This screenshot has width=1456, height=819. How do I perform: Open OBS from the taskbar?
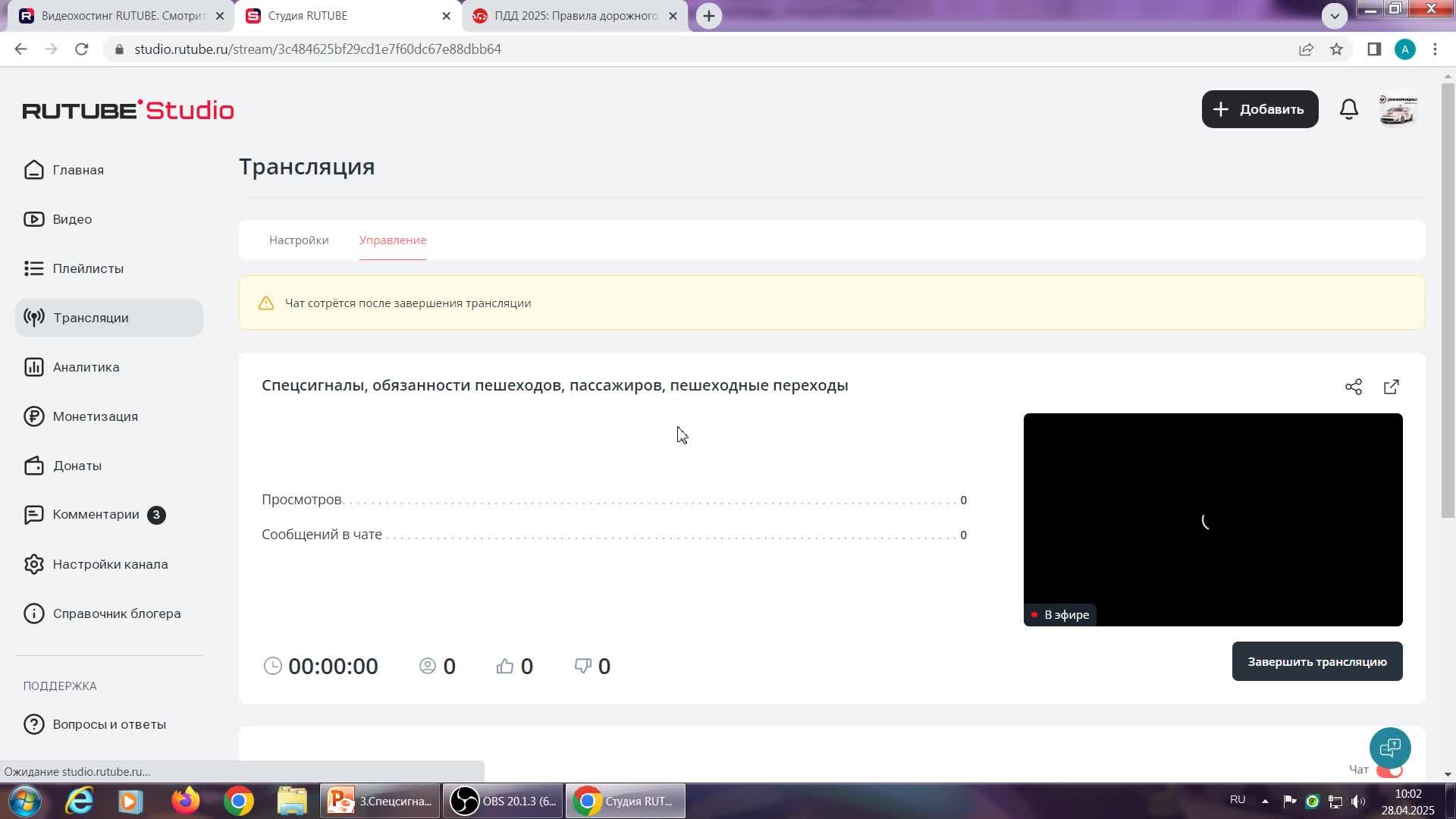(x=503, y=801)
